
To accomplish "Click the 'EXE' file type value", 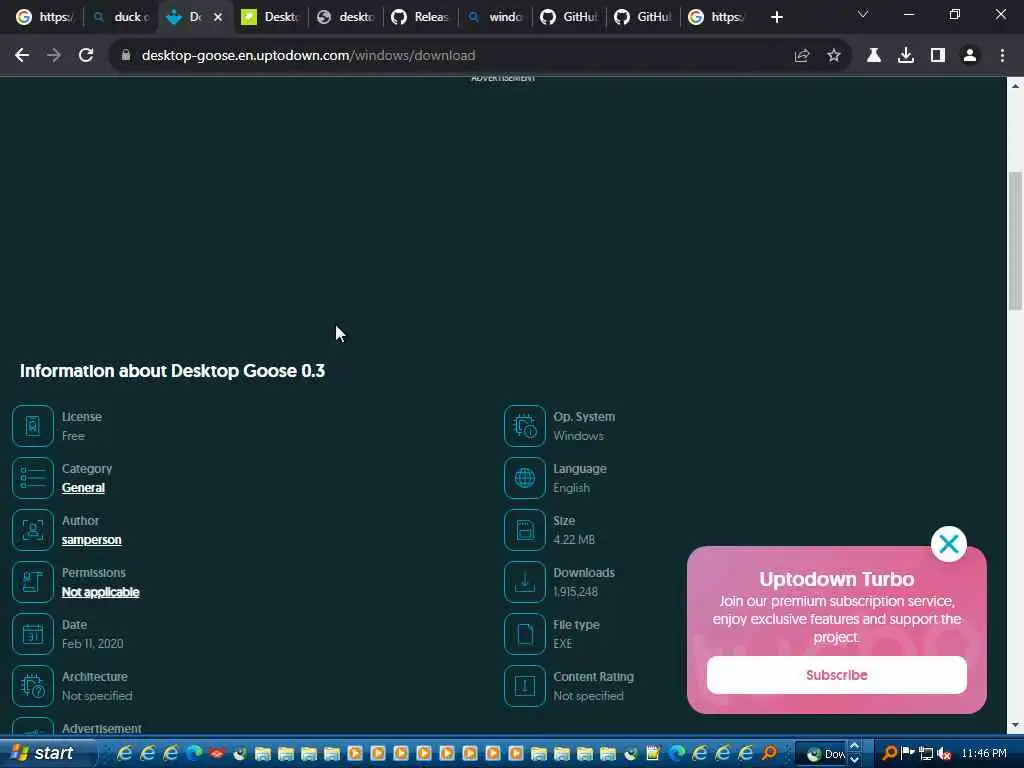I will [x=562, y=644].
